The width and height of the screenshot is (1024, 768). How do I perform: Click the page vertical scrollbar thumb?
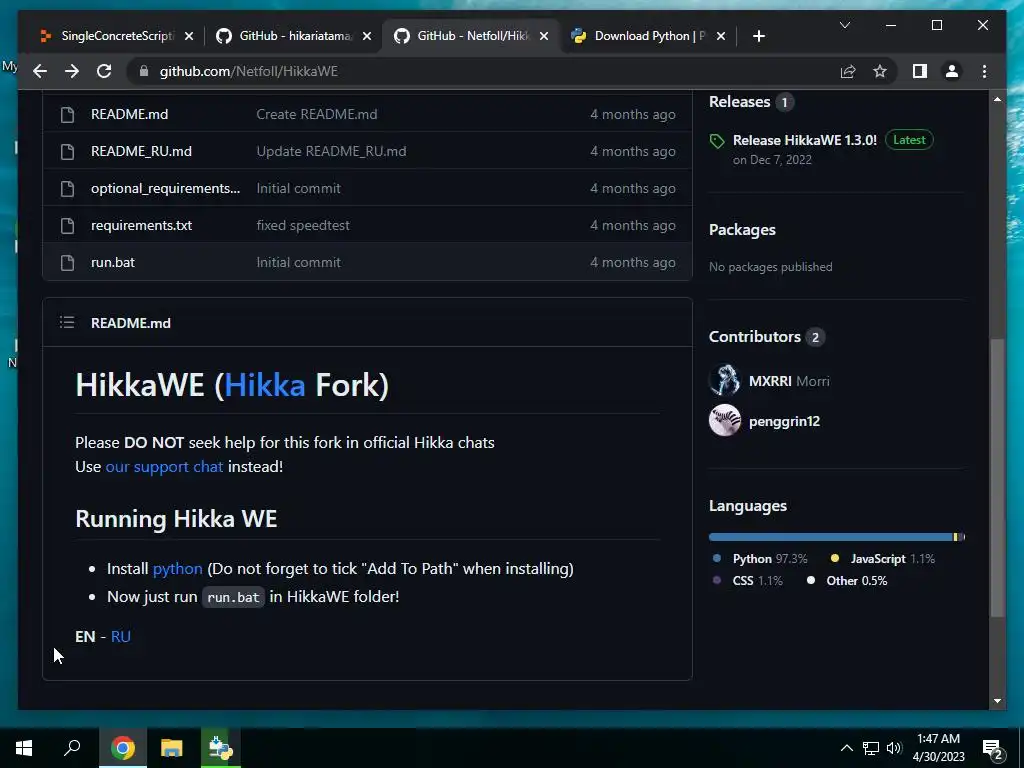997,477
